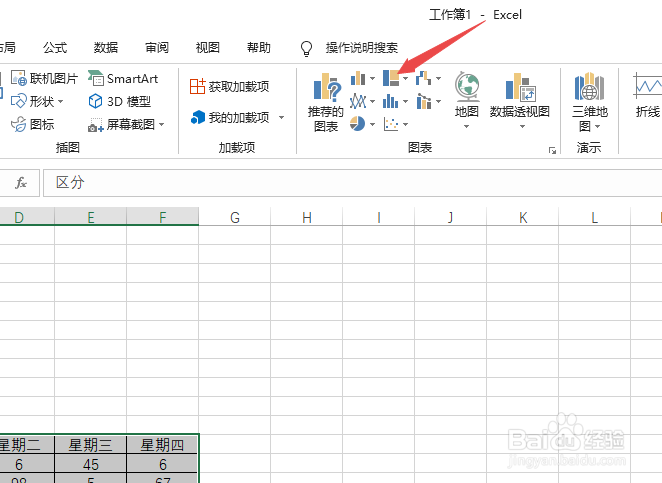This screenshot has width=662, height=483.
Task: Switch to the Help (帮助) tab
Action: click(x=259, y=48)
